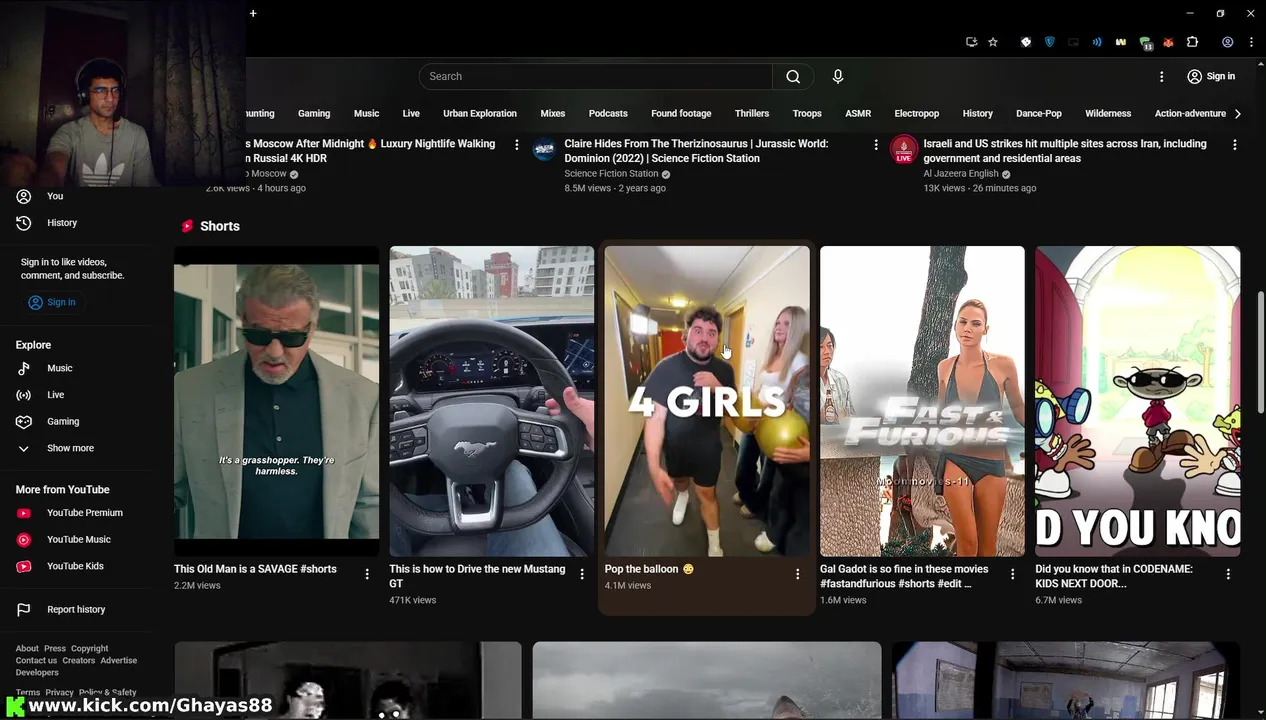Open options for Old Man SAVAGE short
Screen dimensions: 1266x720
(x=367, y=574)
